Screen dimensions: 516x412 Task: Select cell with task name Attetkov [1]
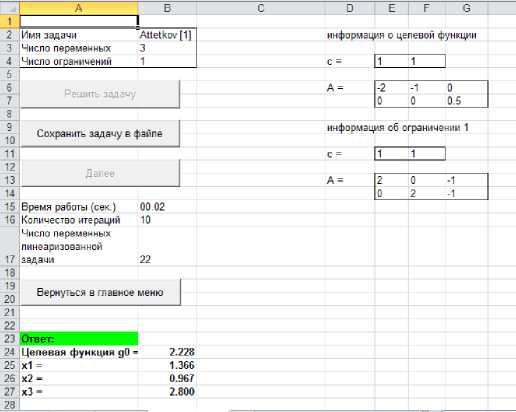click(167, 35)
